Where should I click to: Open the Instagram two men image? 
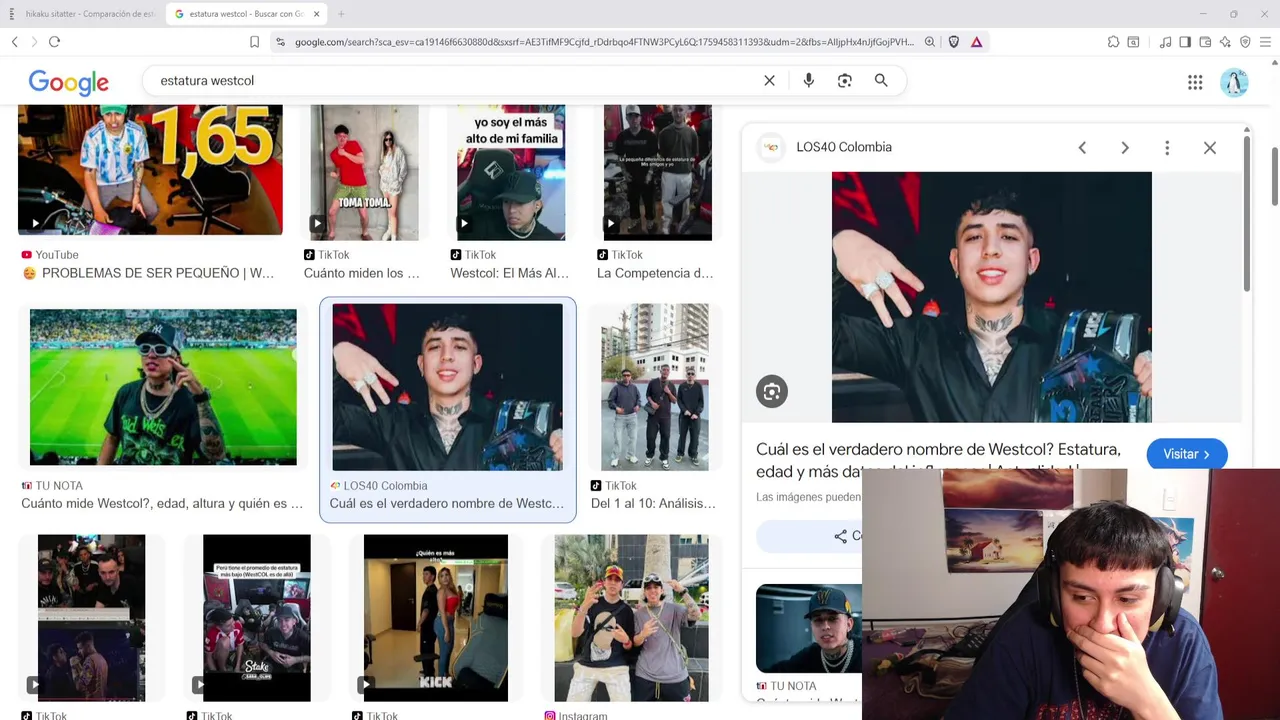pos(632,618)
